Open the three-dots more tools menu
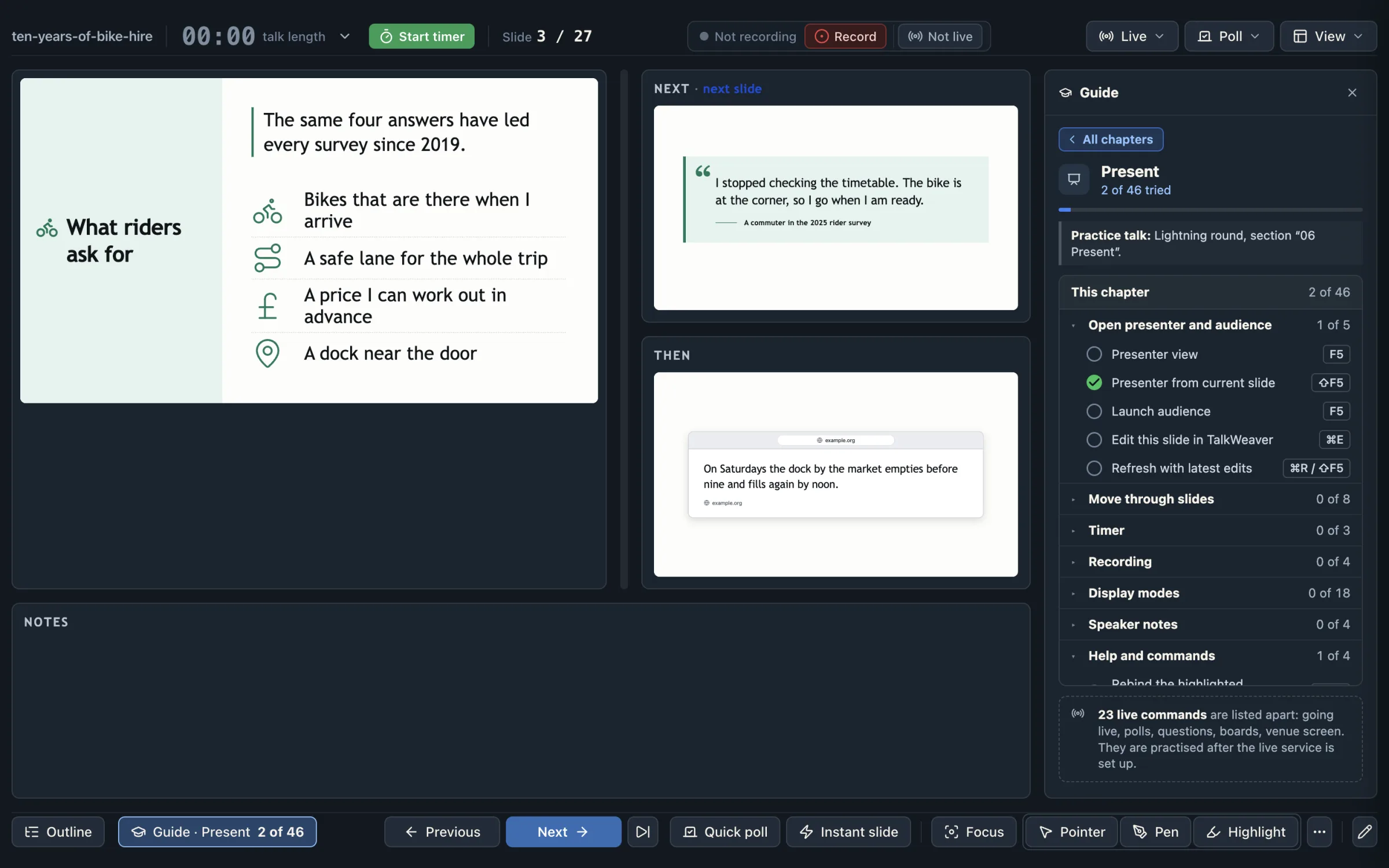This screenshot has width=1389, height=868. [x=1320, y=832]
